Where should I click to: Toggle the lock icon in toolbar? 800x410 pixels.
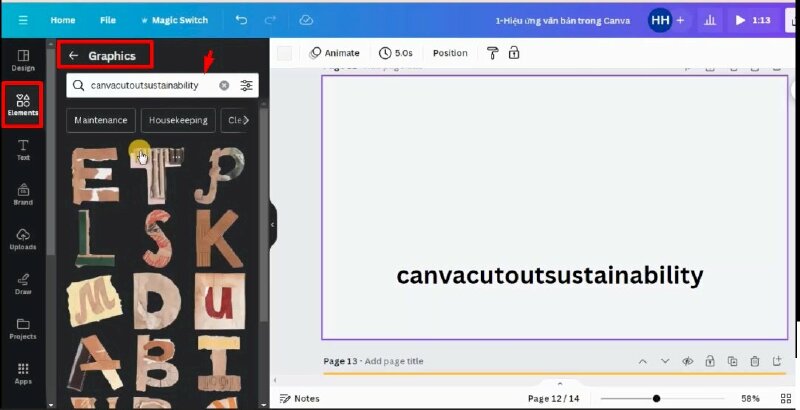[514, 53]
